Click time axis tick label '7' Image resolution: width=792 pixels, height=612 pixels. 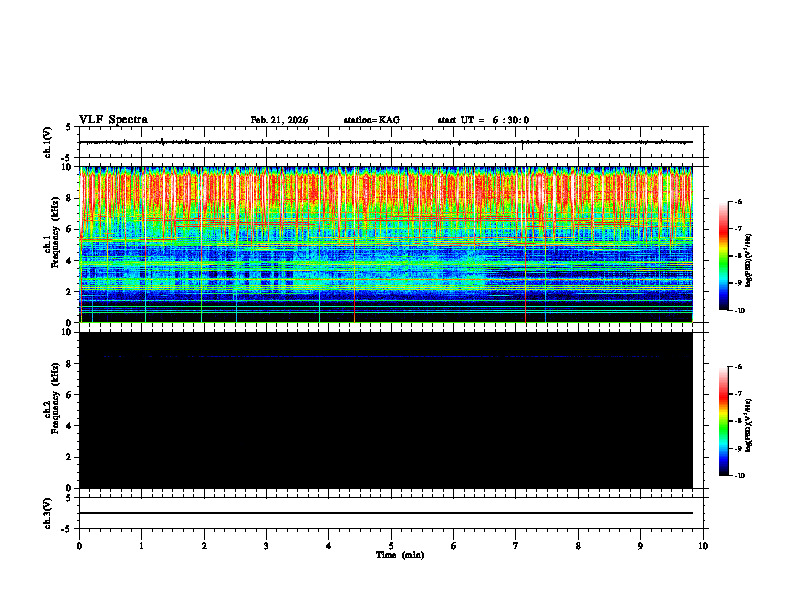pos(516,546)
